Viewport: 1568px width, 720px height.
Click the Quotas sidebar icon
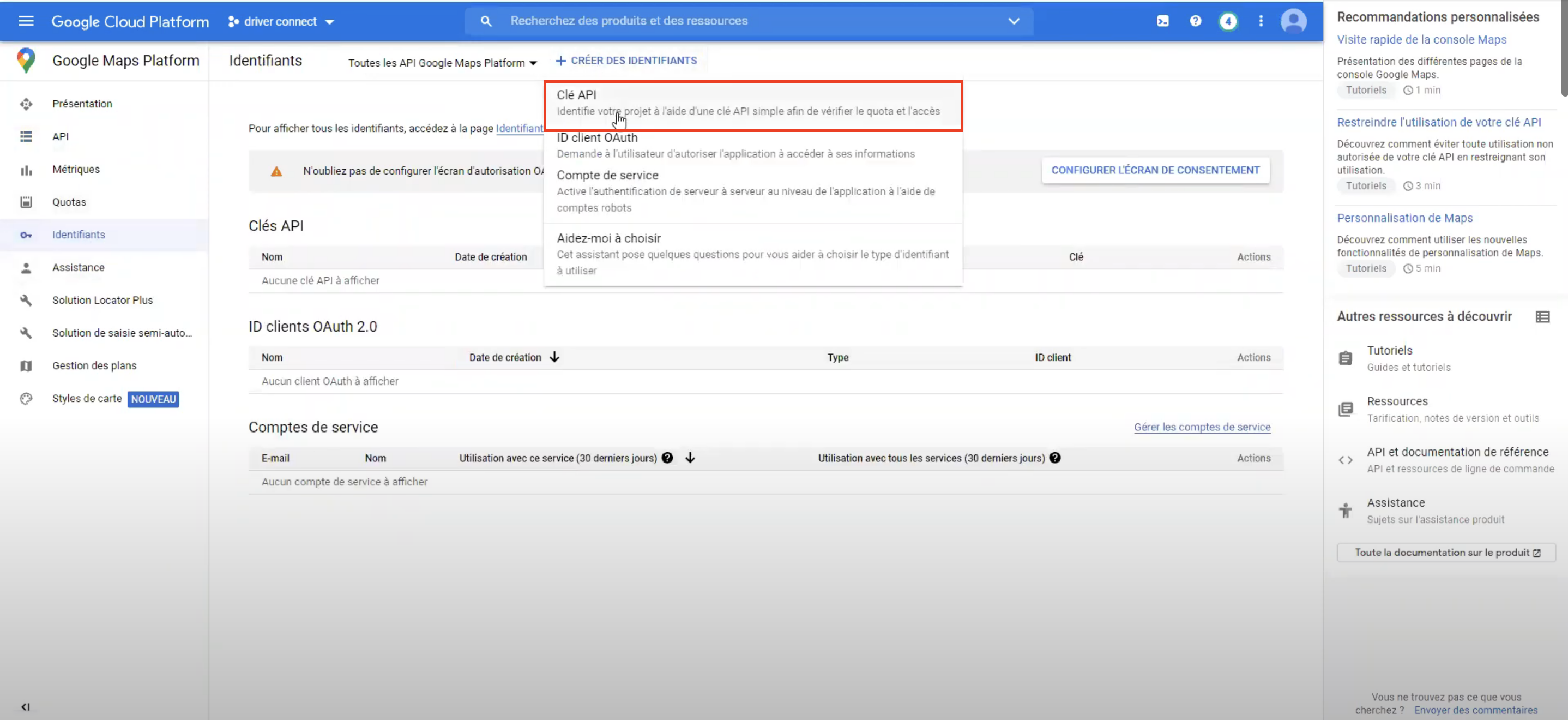pos(26,202)
